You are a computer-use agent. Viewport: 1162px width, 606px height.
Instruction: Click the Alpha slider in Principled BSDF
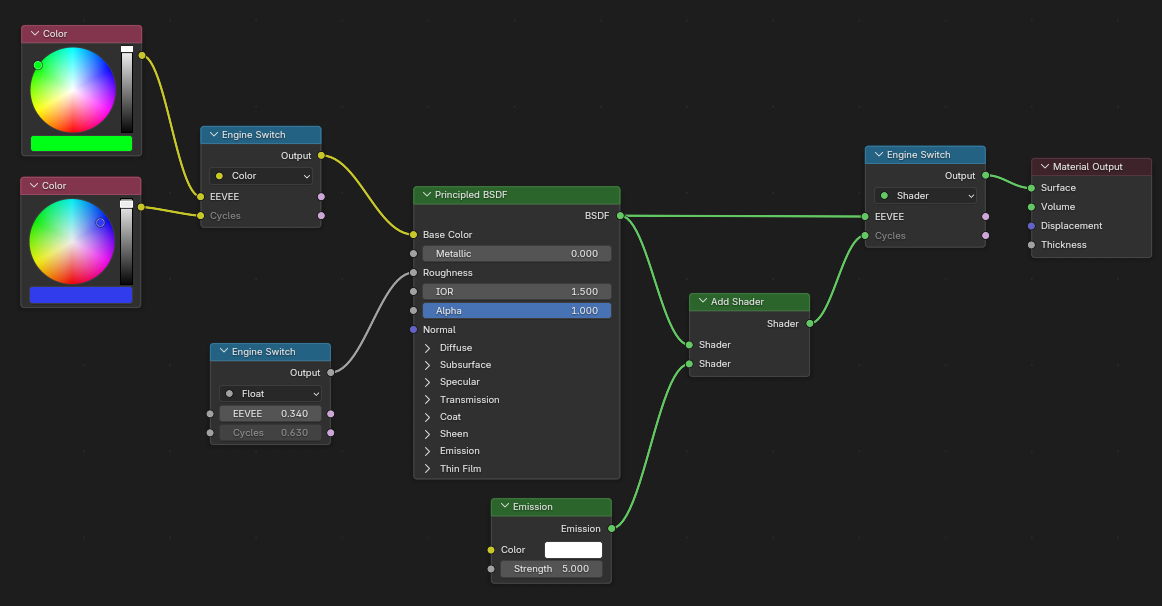click(x=517, y=310)
